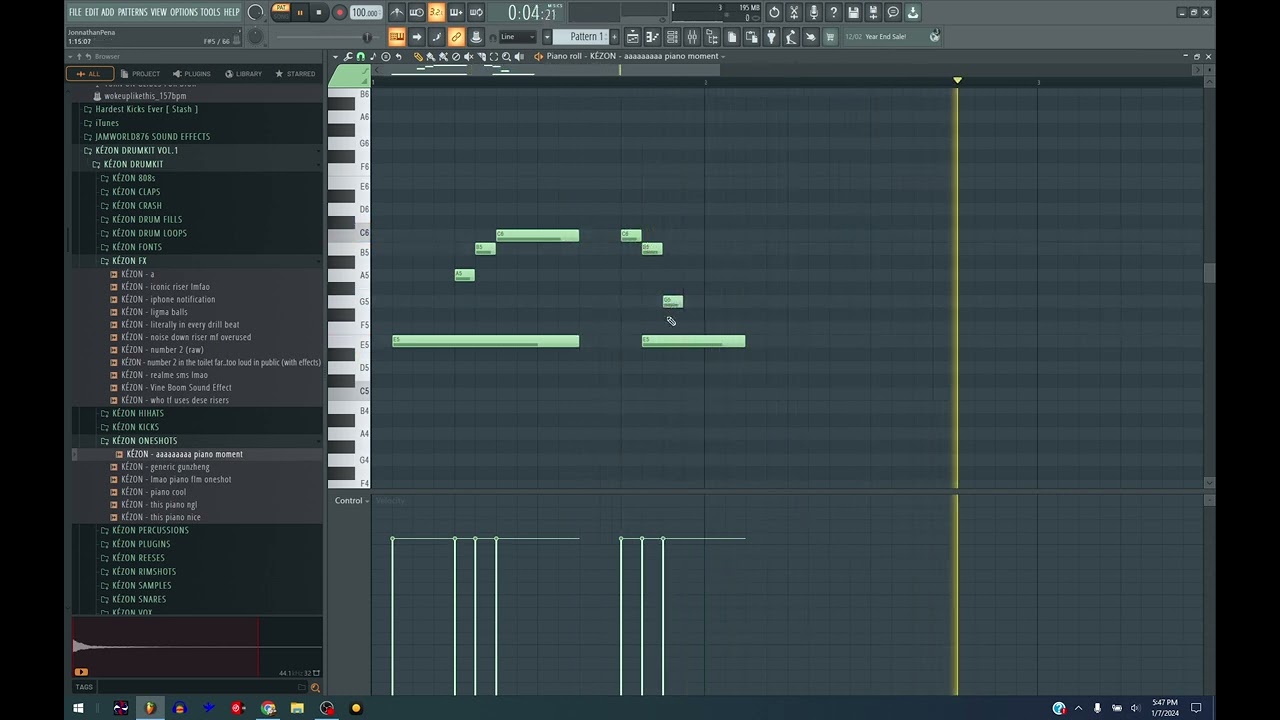Adjust the master pitch knob

click(x=255, y=36)
